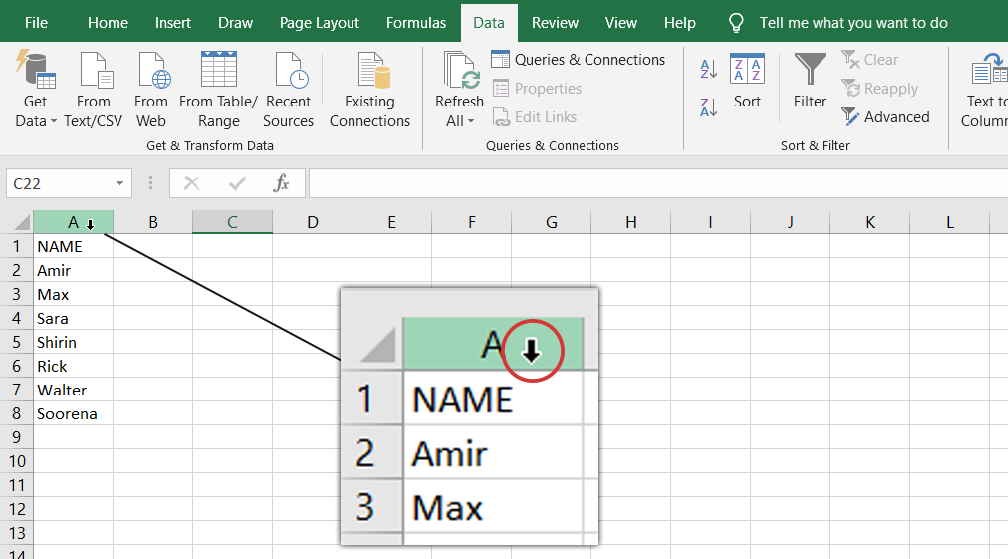Open Recent Sources
The width and height of the screenshot is (1008, 559).
(289, 90)
